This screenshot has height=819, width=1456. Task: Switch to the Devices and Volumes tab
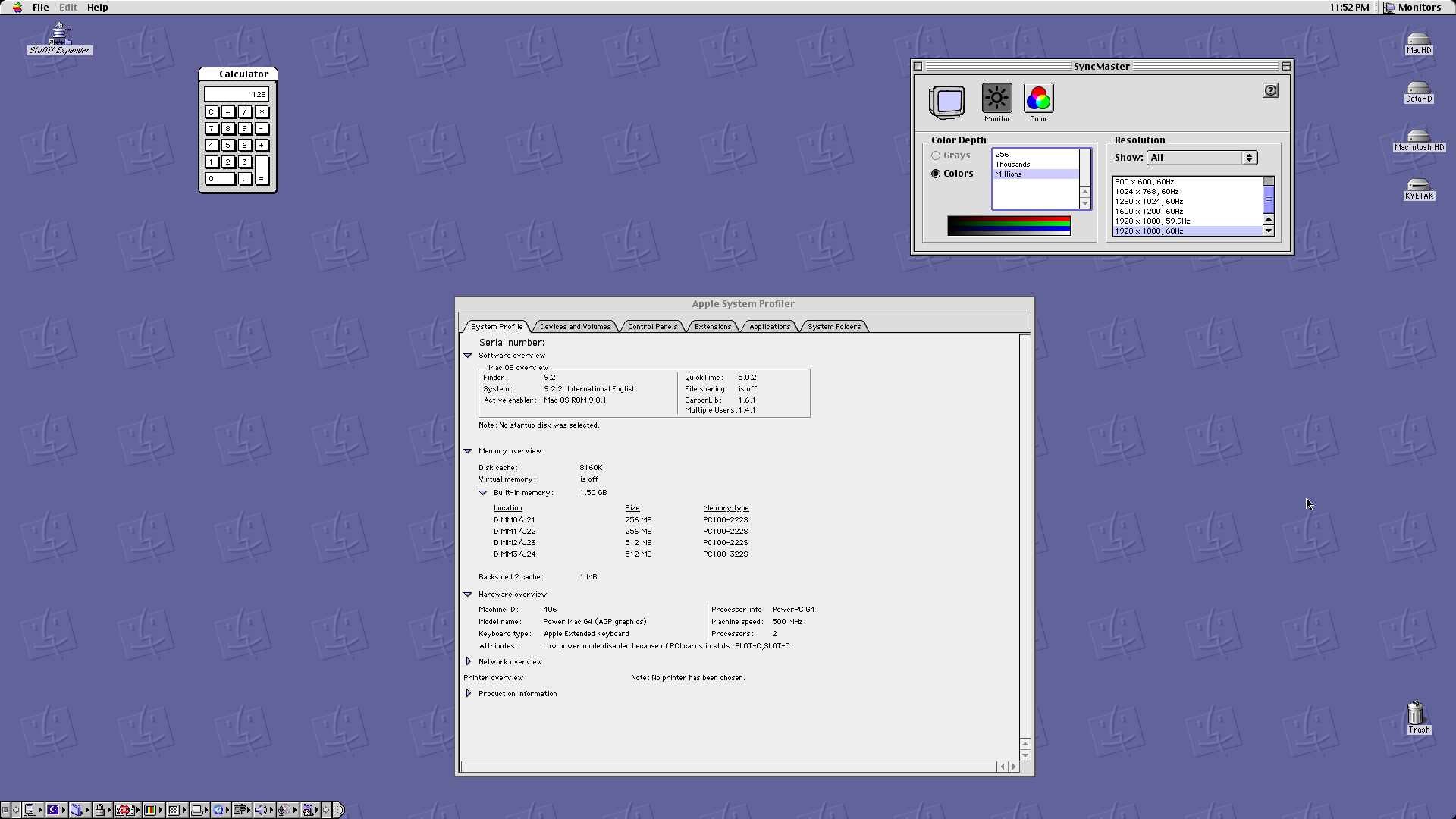(x=575, y=327)
